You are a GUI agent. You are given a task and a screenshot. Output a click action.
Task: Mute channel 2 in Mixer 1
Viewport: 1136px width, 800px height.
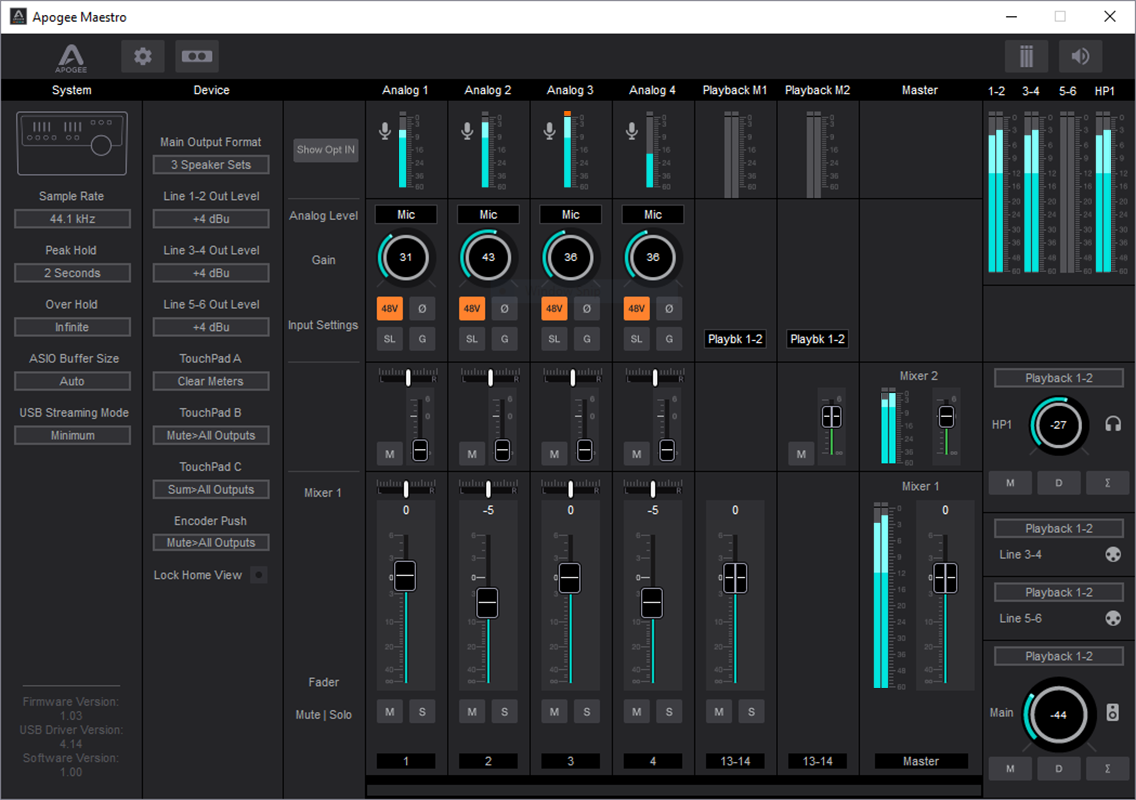[x=471, y=711]
